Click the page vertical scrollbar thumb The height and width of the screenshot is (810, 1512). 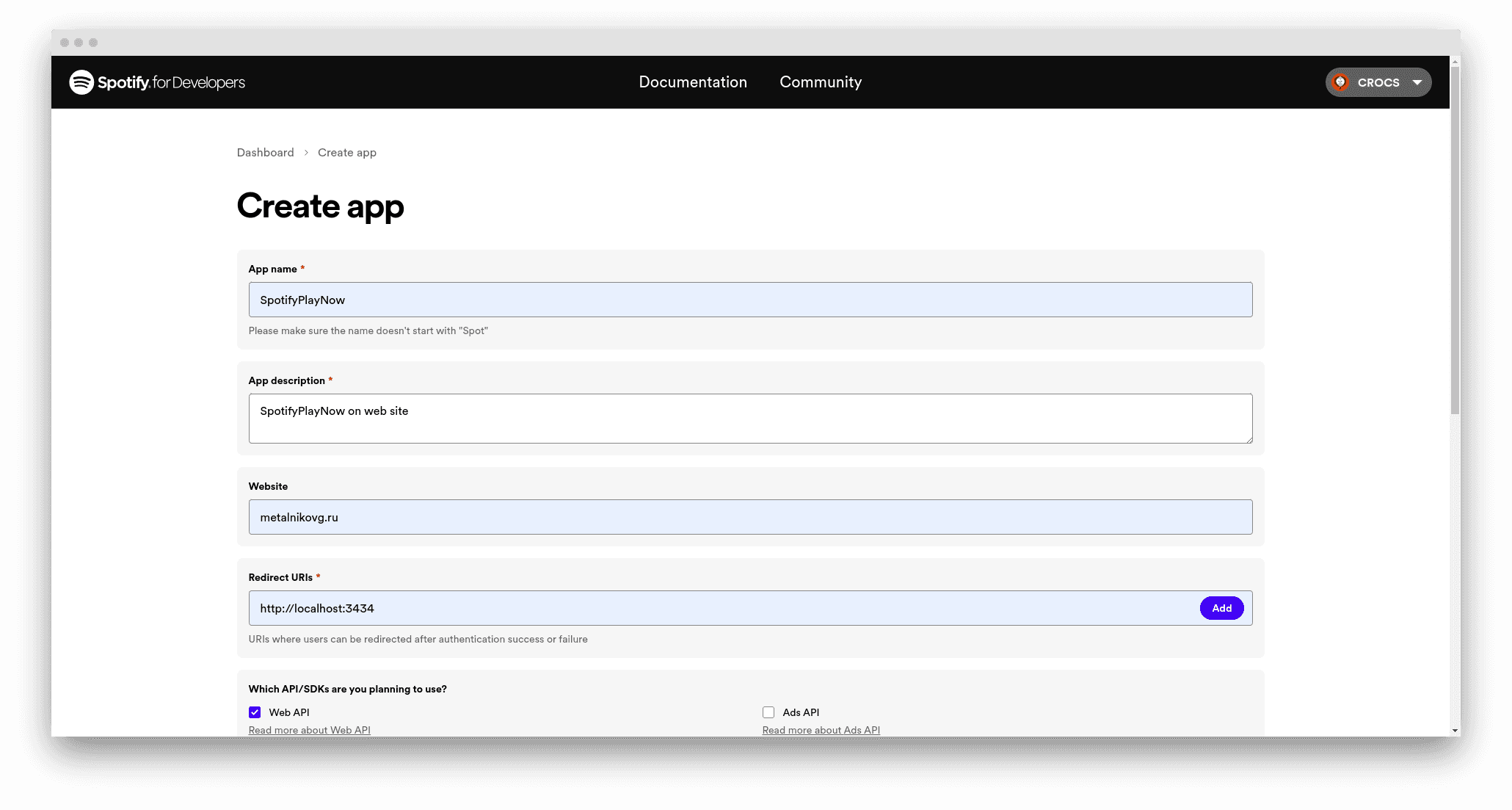[1455, 242]
